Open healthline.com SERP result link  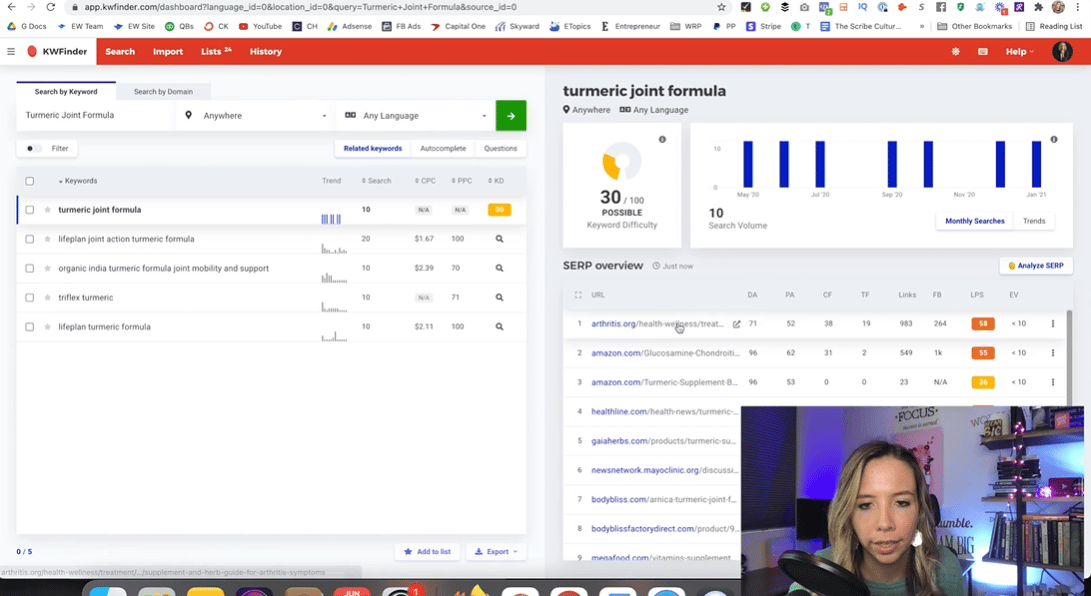(664, 411)
